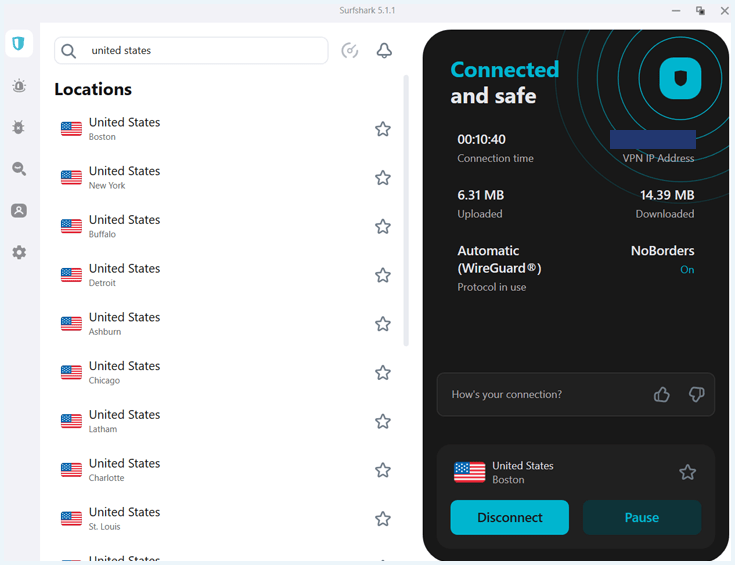Click the united states search field
Image resolution: width=735 pixels, height=565 pixels.
(x=191, y=51)
